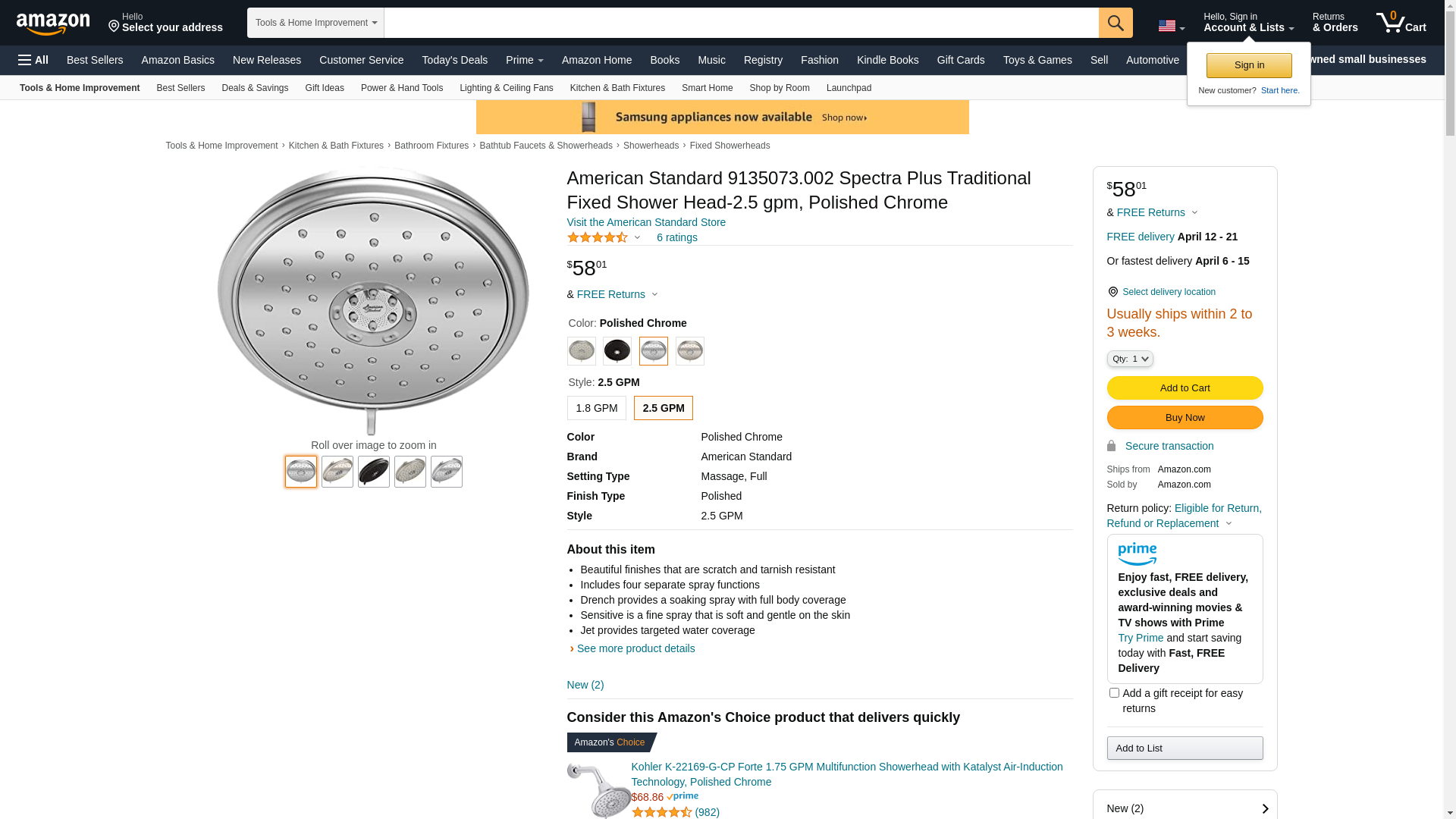Click the delivery location pin icon
This screenshot has width=1456, height=819.
1112,292
